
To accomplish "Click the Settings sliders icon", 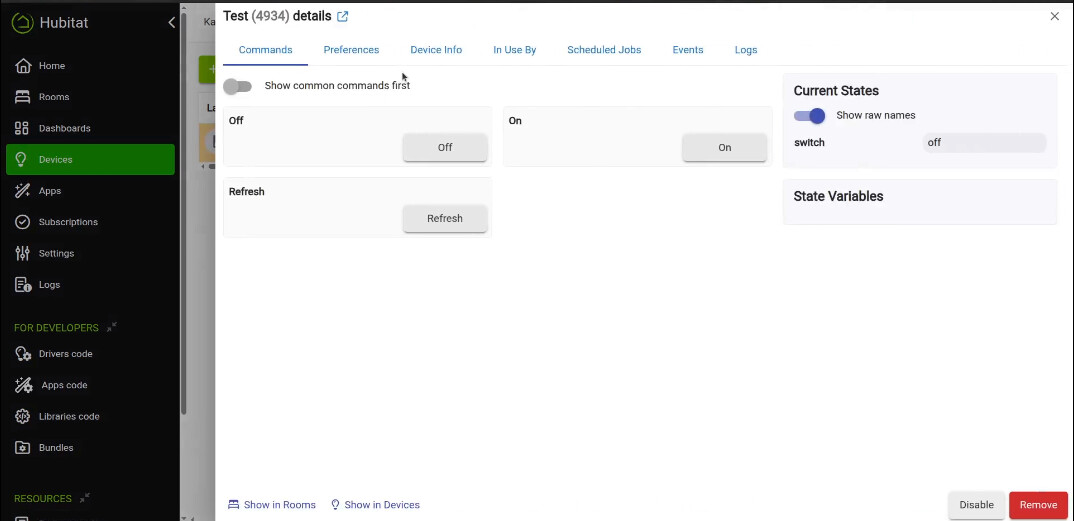I will coord(22,253).
